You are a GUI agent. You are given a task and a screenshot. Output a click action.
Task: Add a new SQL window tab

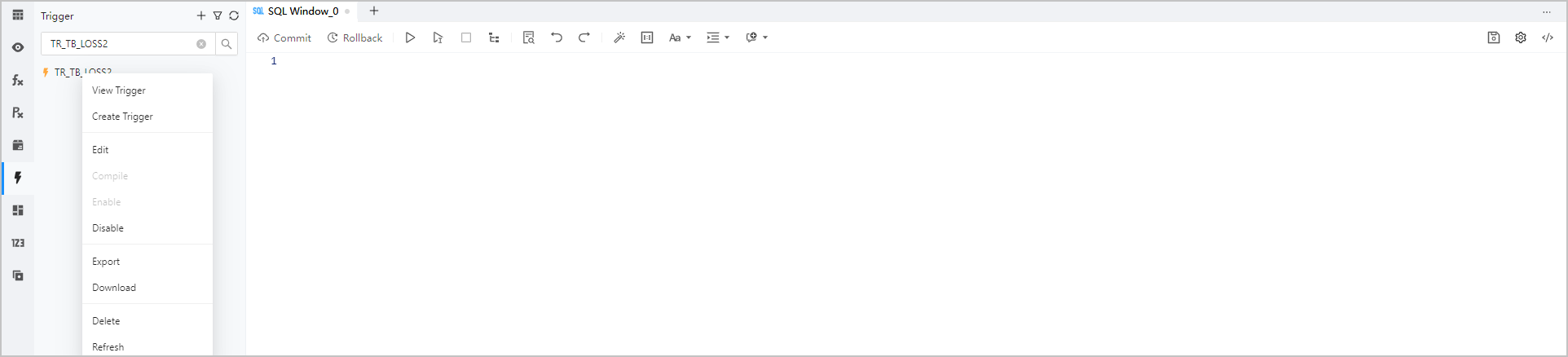click(x=374, y=11)
